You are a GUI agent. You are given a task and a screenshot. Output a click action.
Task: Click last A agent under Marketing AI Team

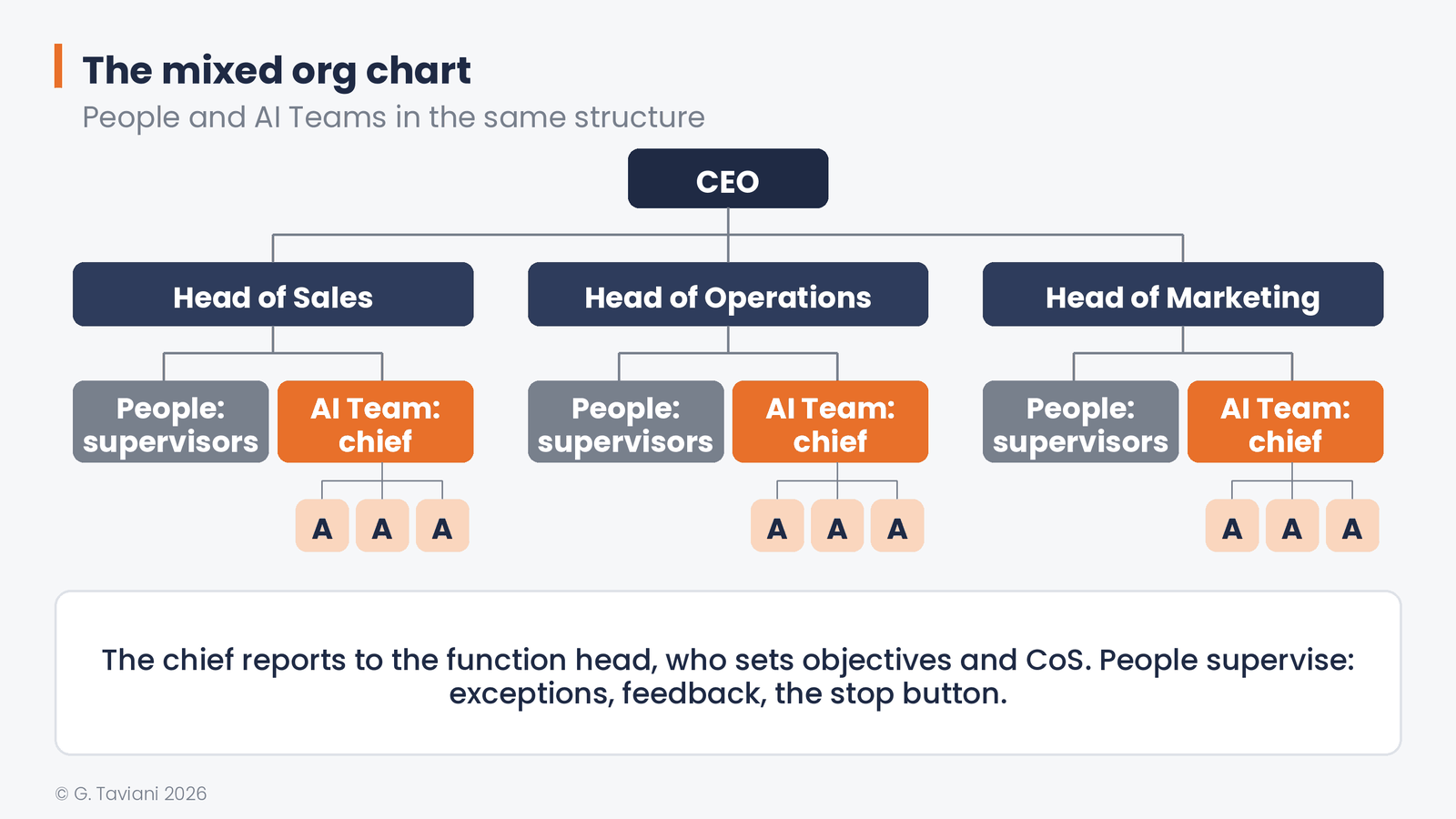point(1352,526)
